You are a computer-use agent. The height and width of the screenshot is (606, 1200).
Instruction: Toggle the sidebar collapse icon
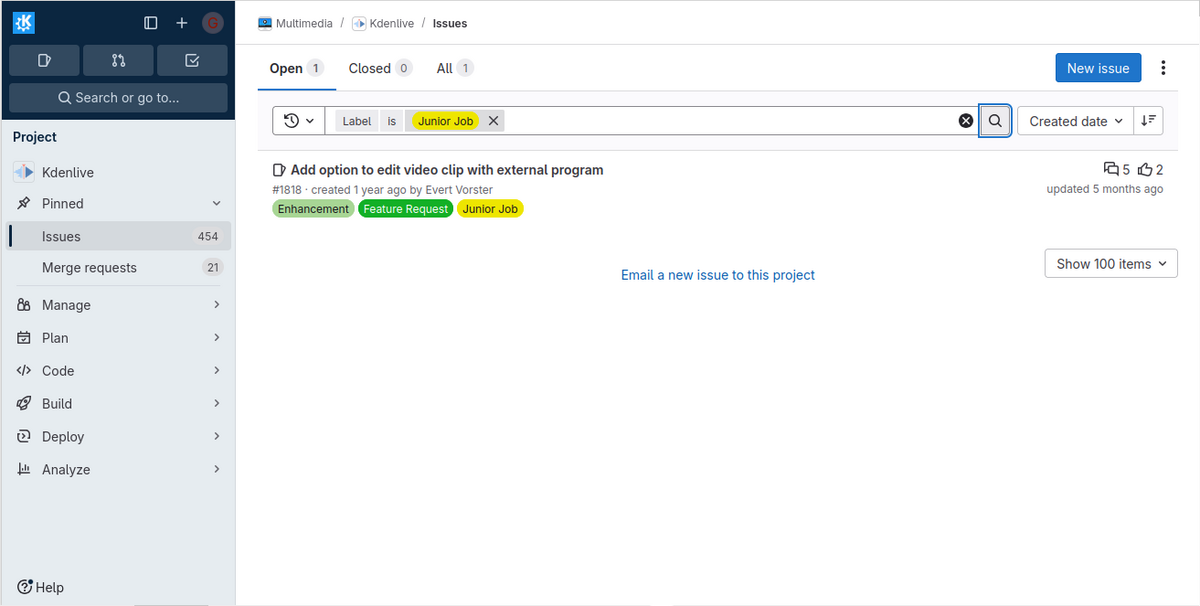point(151,23)
